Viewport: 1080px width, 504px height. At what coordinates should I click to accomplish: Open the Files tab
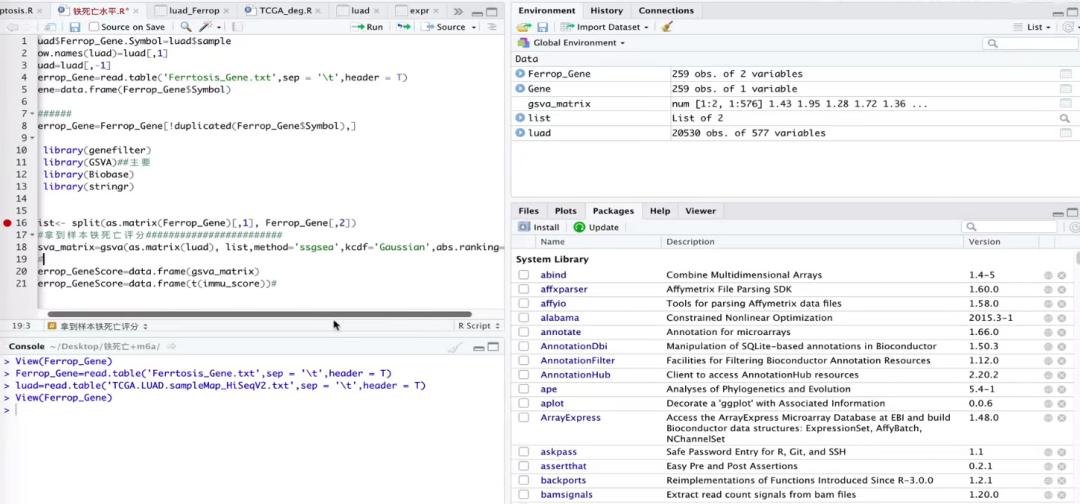[x=528, y=211]
